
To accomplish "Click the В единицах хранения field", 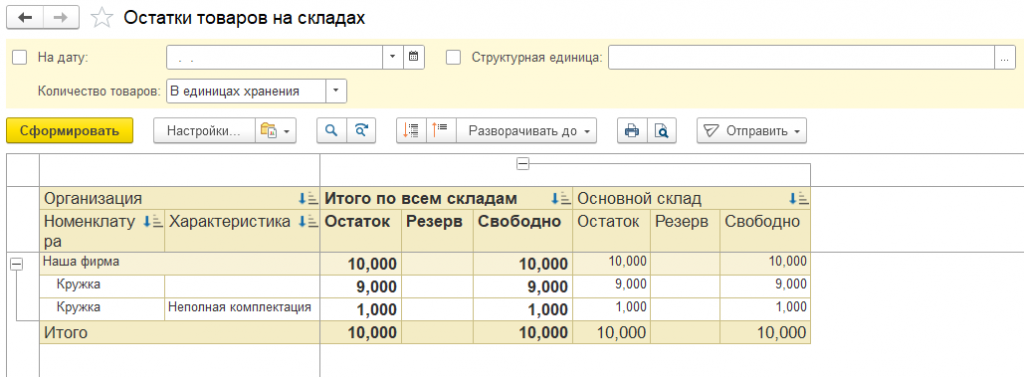I will coord(246,91).
